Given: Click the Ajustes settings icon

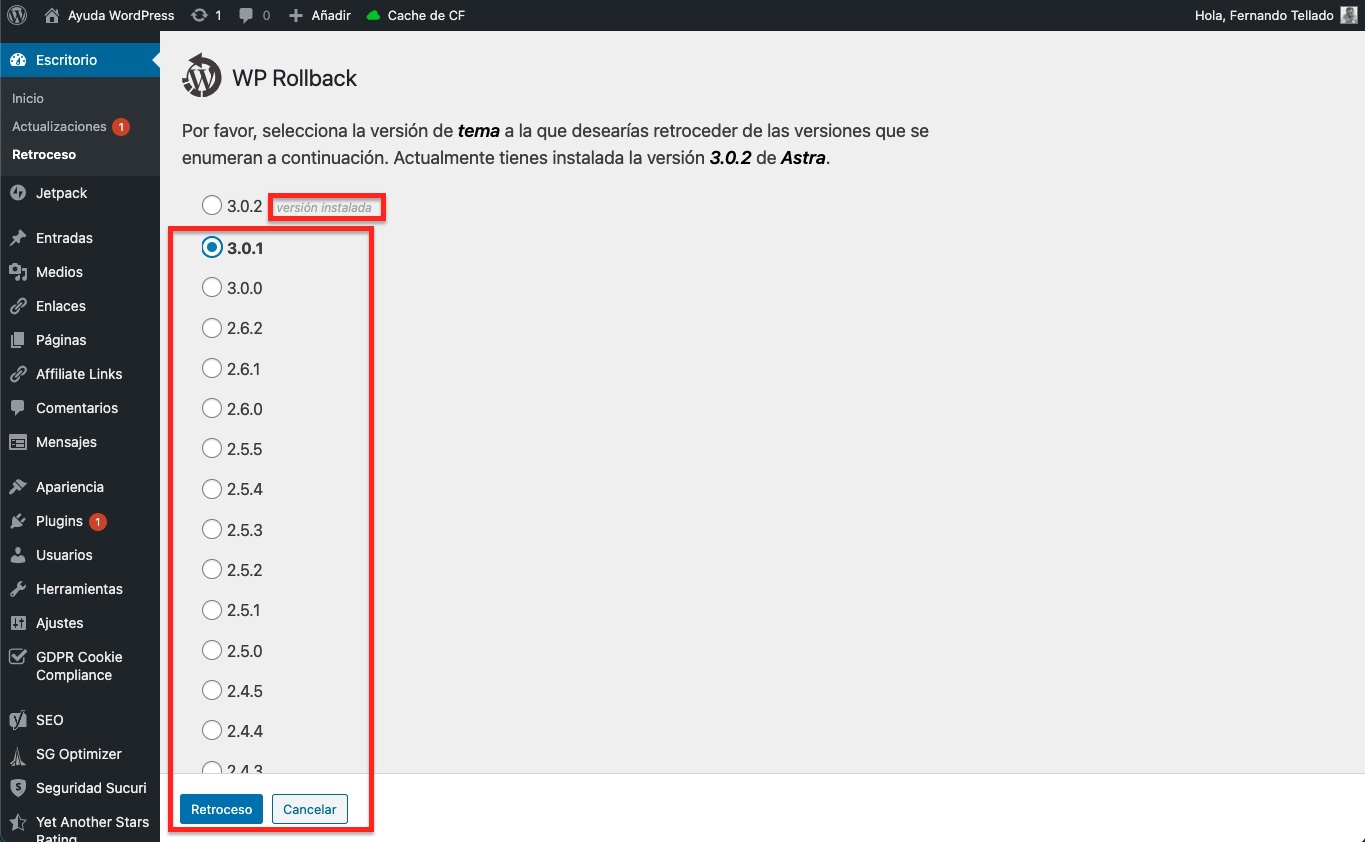Looking at the screenshot, I should 18,623.
